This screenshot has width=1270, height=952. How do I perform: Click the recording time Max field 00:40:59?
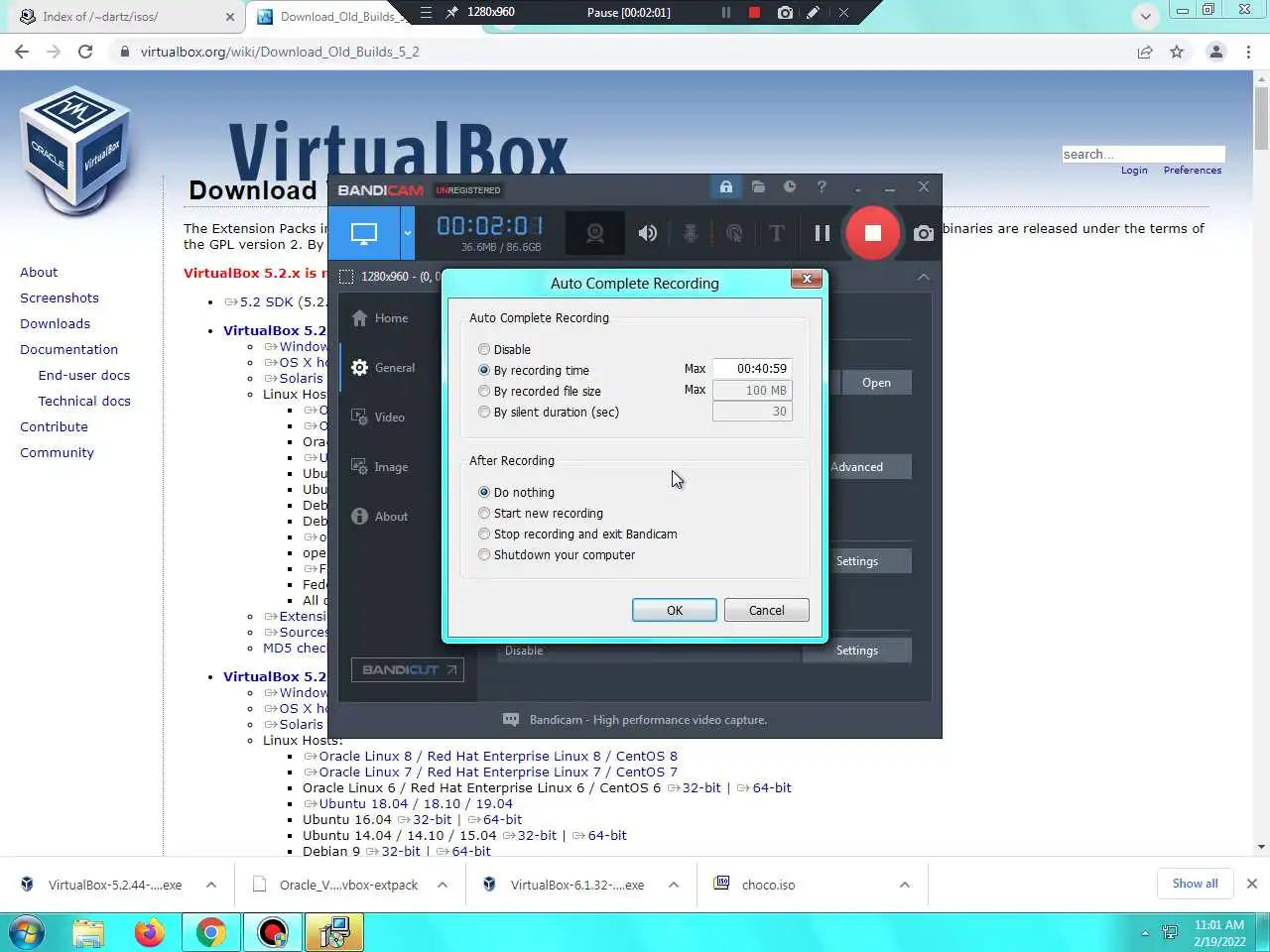[x=752, y=368]
